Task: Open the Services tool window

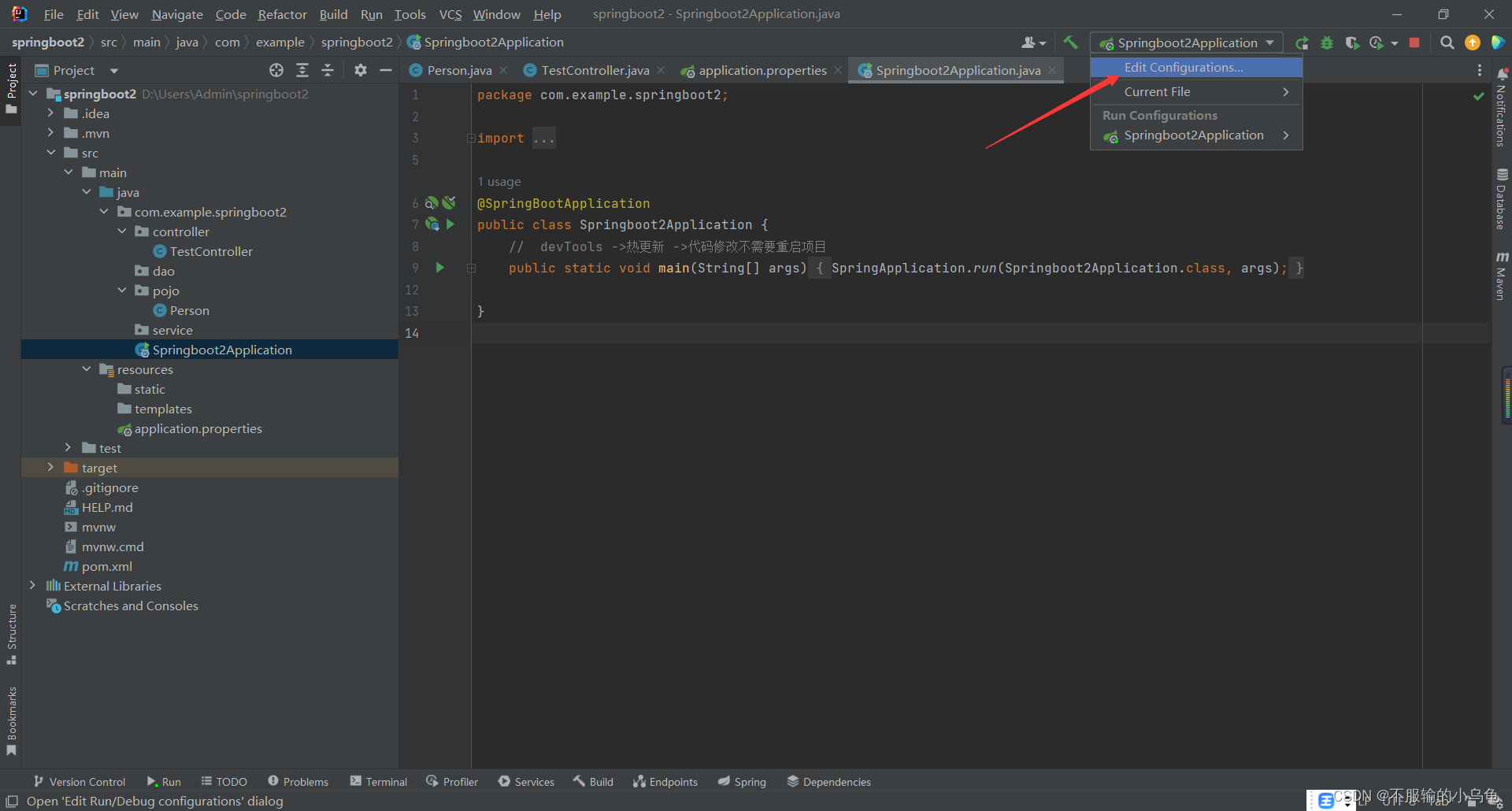Action: [526, 781]
